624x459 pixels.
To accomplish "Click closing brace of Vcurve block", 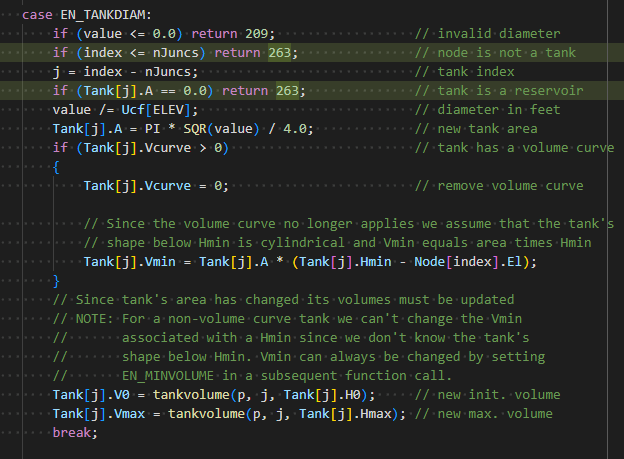I will click(x=56, y=281).
